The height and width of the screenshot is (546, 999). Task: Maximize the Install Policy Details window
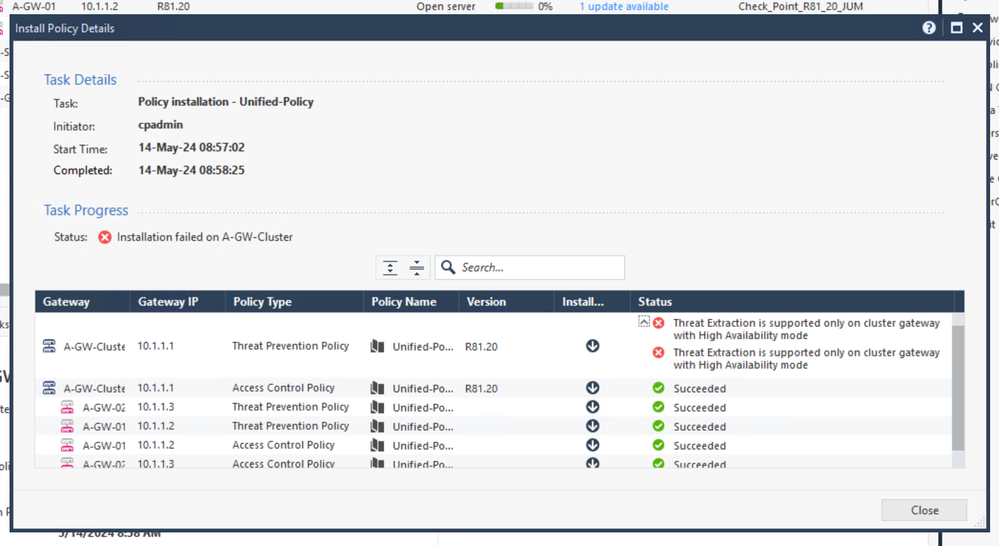click(x=956, y=28)
